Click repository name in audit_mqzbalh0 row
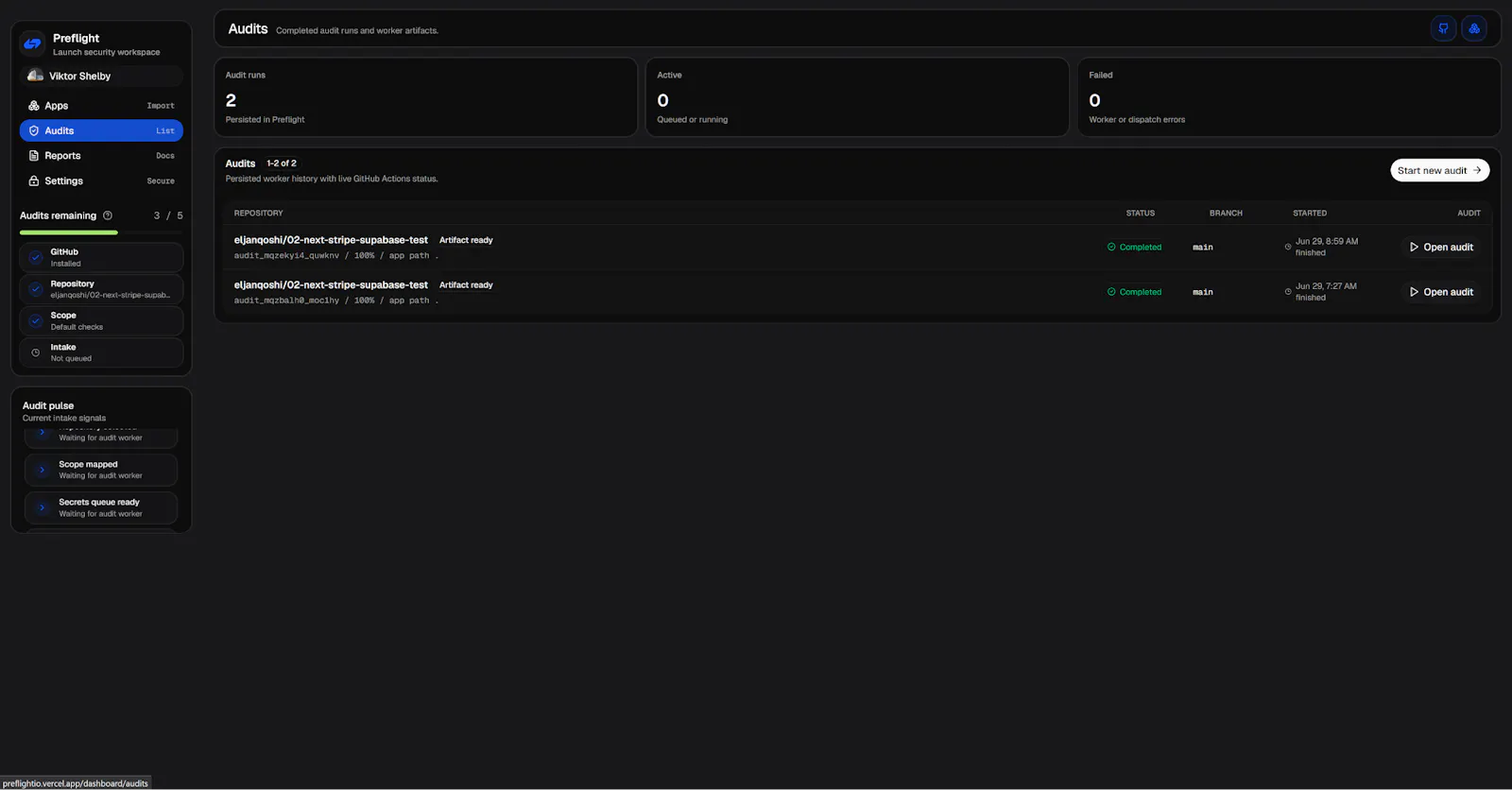1512x790 pixels. tap(331, 284)
